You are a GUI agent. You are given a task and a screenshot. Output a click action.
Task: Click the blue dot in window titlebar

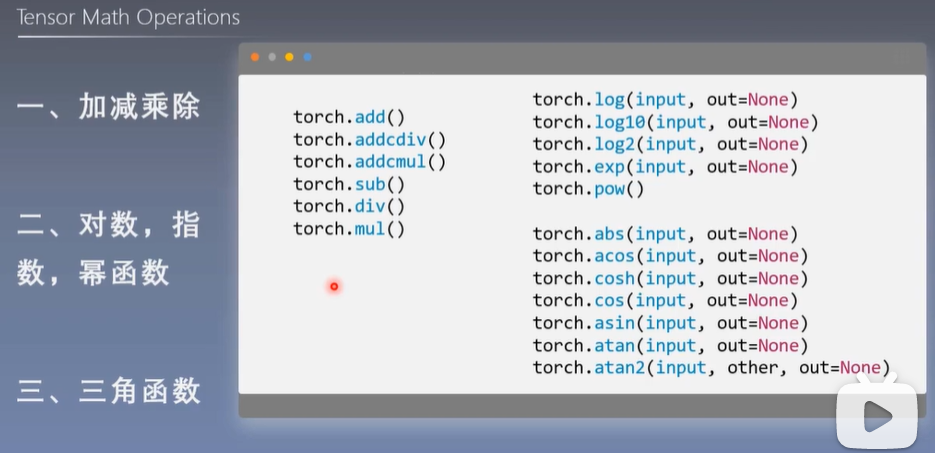307,57
